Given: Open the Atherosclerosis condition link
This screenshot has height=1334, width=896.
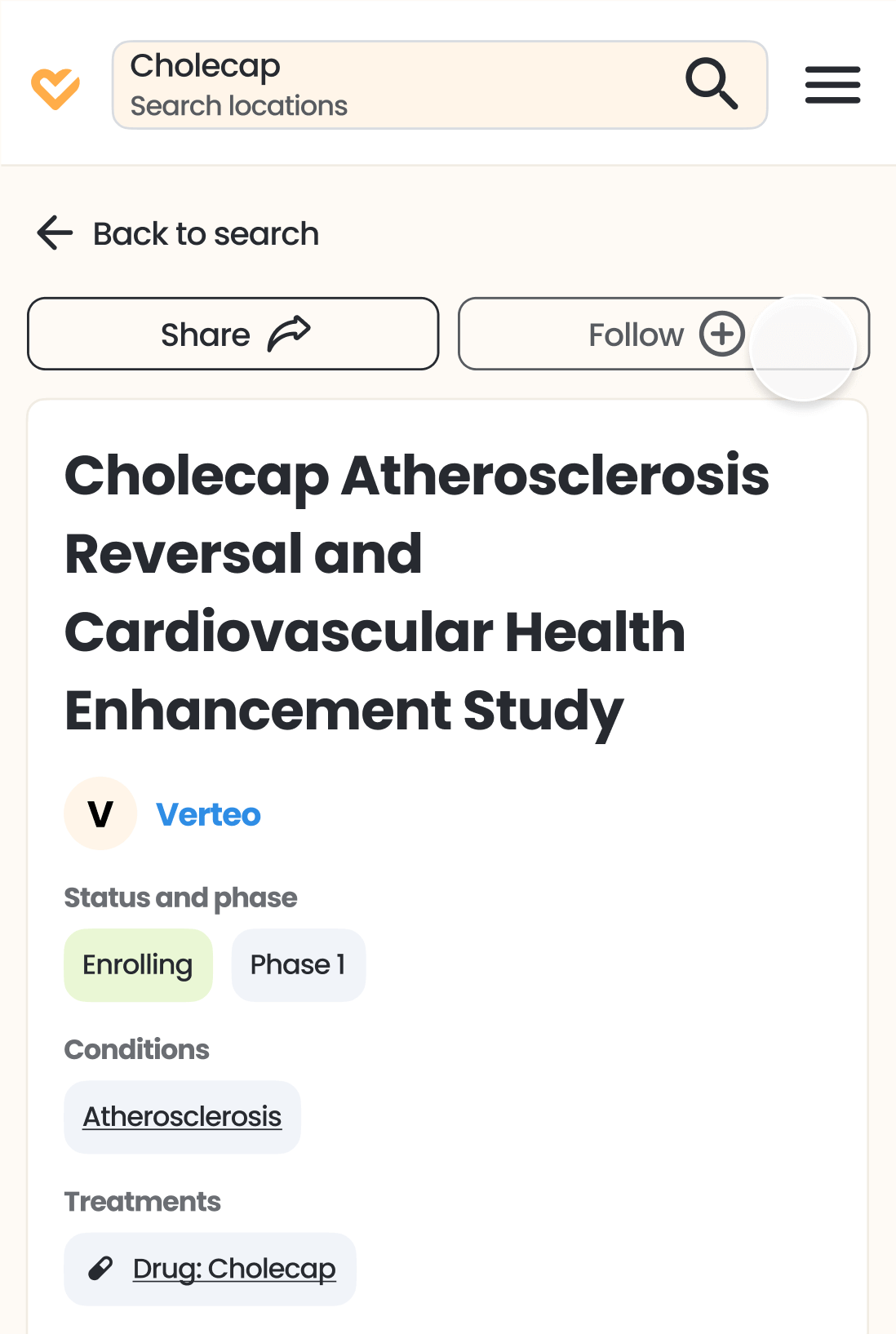Looking at the screenshot, I should (182, 1117).
